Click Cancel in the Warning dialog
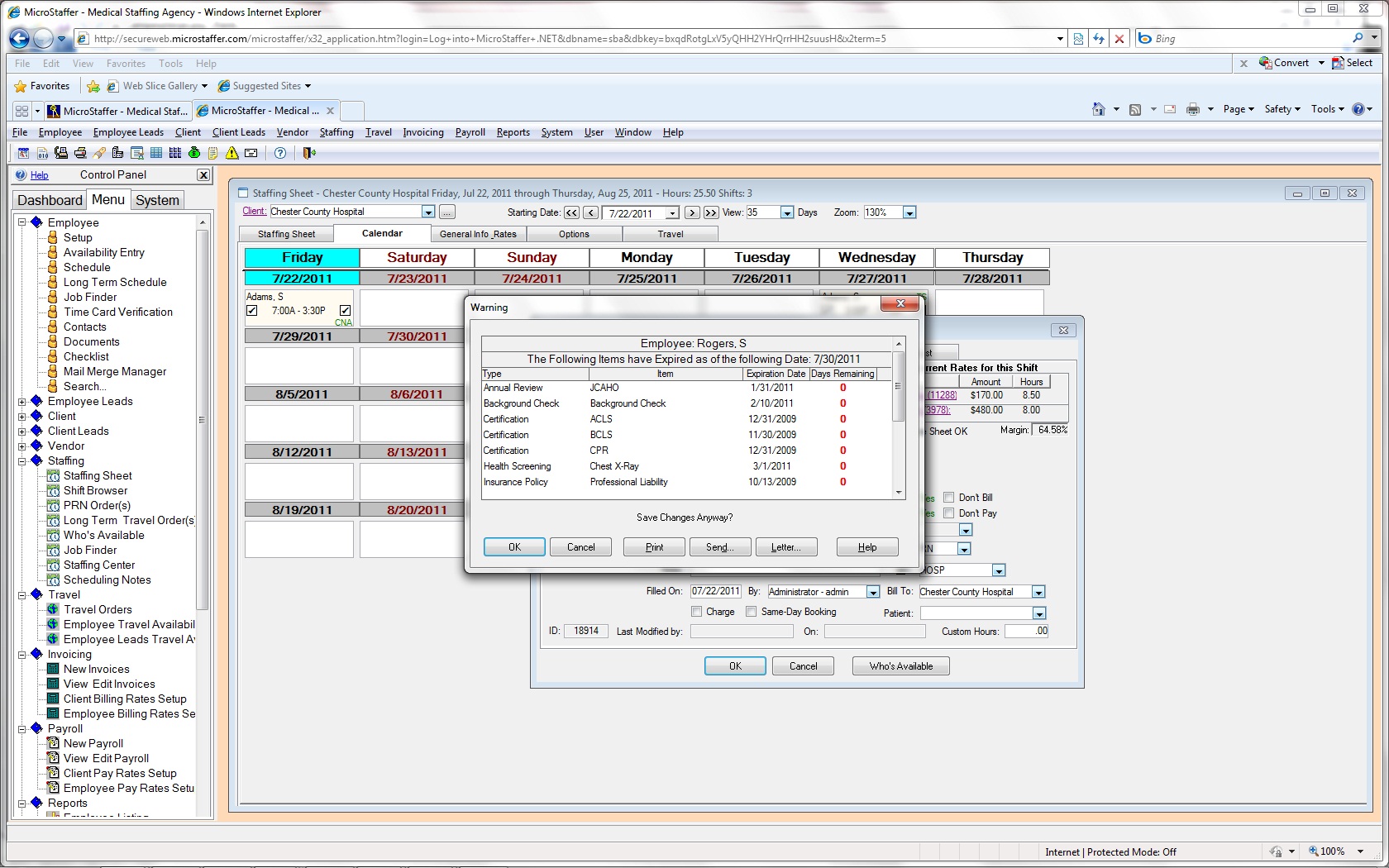 coord(580,547)
